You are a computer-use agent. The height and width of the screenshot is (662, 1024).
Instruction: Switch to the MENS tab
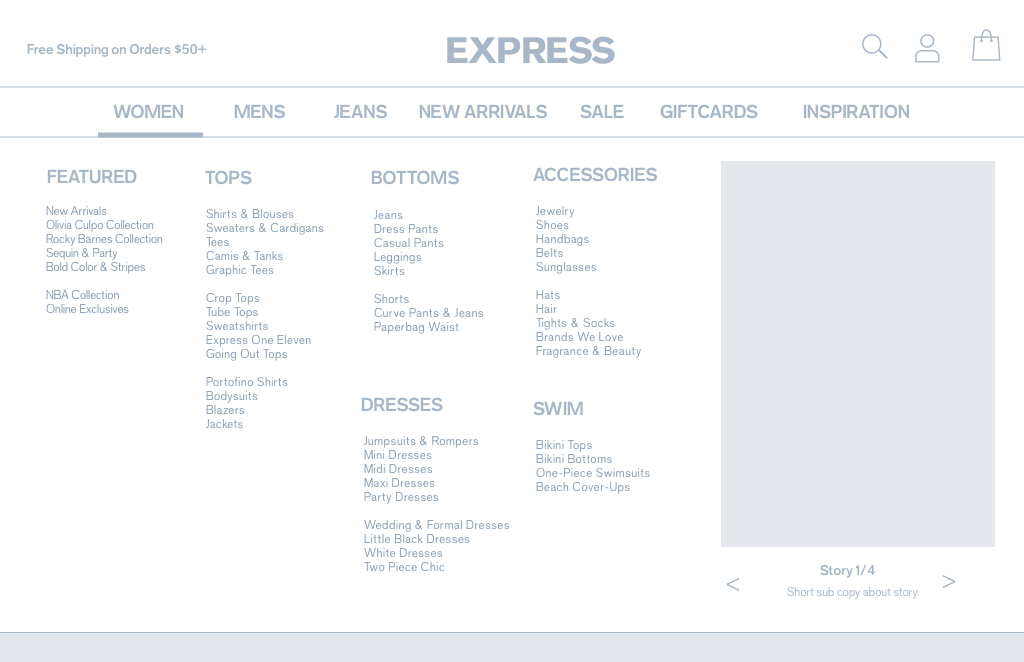[259, 112]
